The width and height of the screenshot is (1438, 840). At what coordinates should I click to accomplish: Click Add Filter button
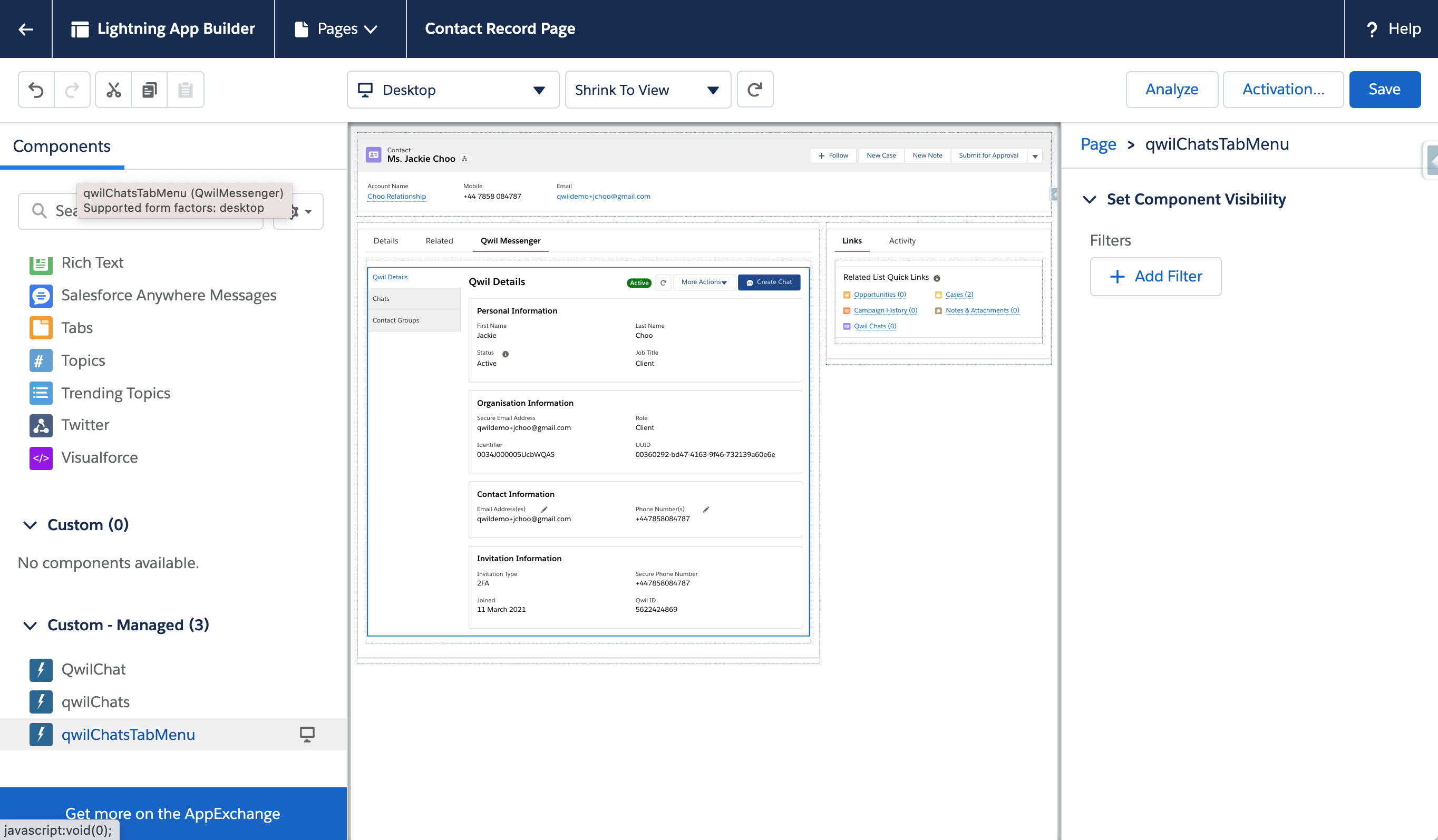[x=1155, y=277]
